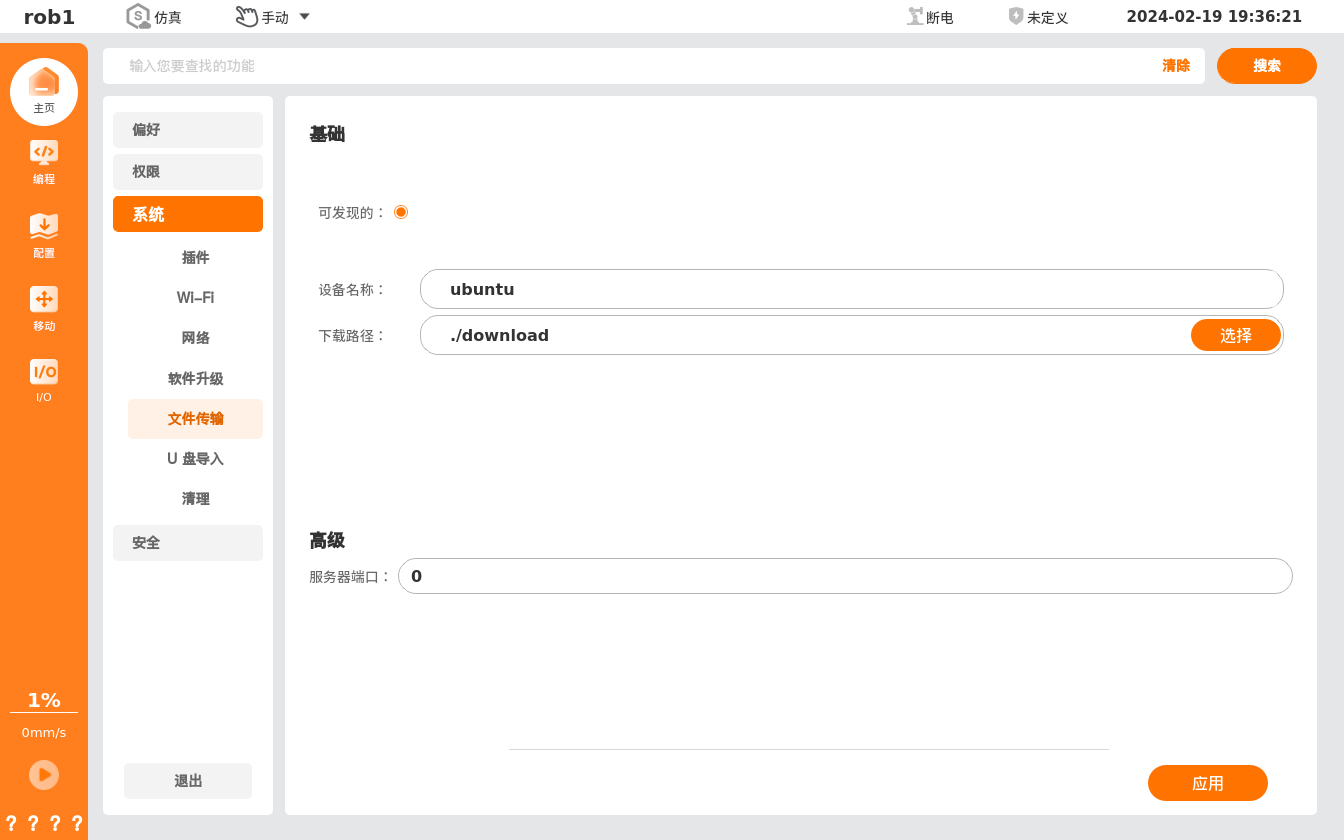Click the 设备名称 ubuntu input field
This screenshot has height=840, width=1344.
(852, 289)
